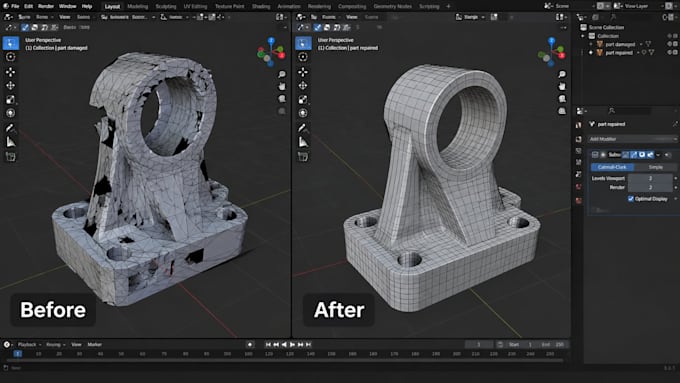This screenshot has height=383, width=680.
Task: Toggle visibility of Collection in outliner
Action: (x=670, y=36)
